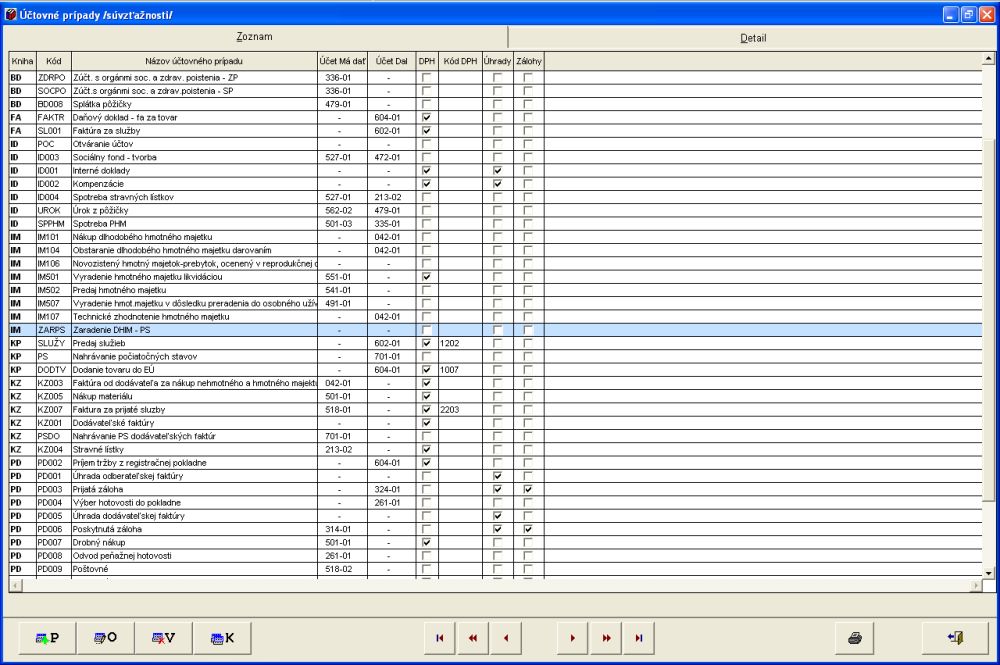Toggle DPH checkbox for PD007 Drobný nákup
Screen dimensions: 1000x665
point(427,542)
